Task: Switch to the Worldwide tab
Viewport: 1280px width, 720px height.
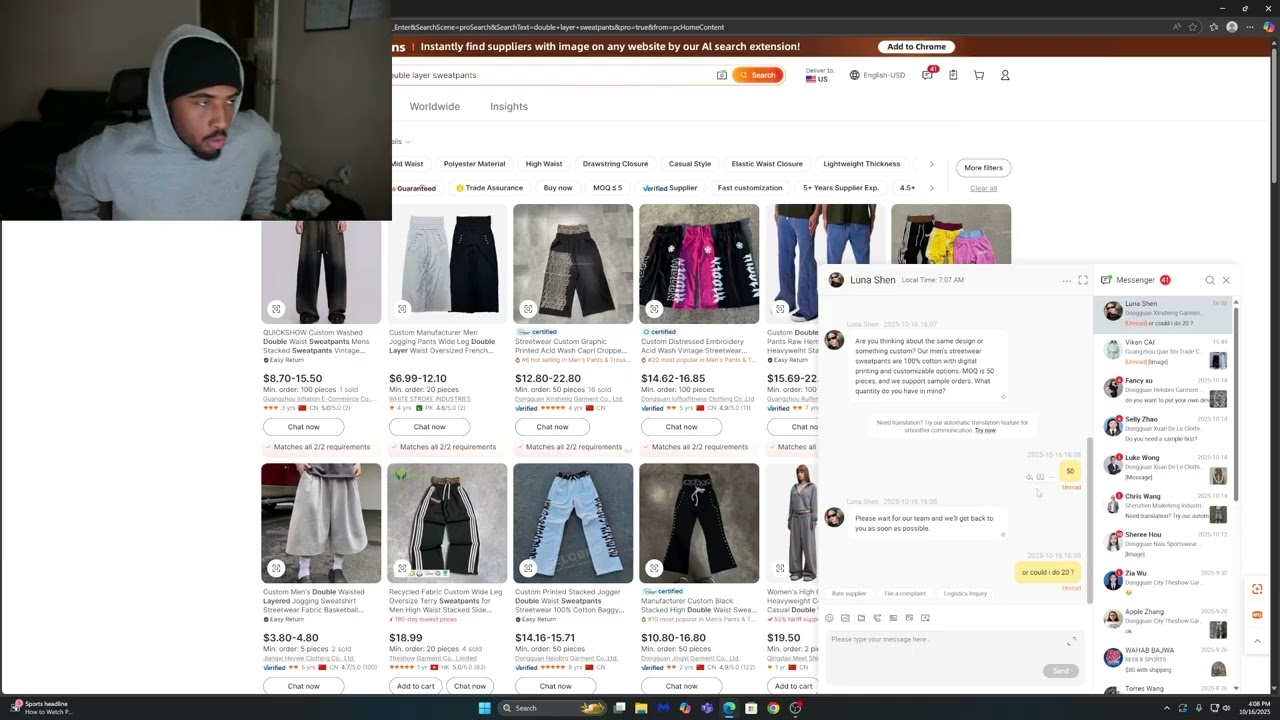Action: click(435, 106)
